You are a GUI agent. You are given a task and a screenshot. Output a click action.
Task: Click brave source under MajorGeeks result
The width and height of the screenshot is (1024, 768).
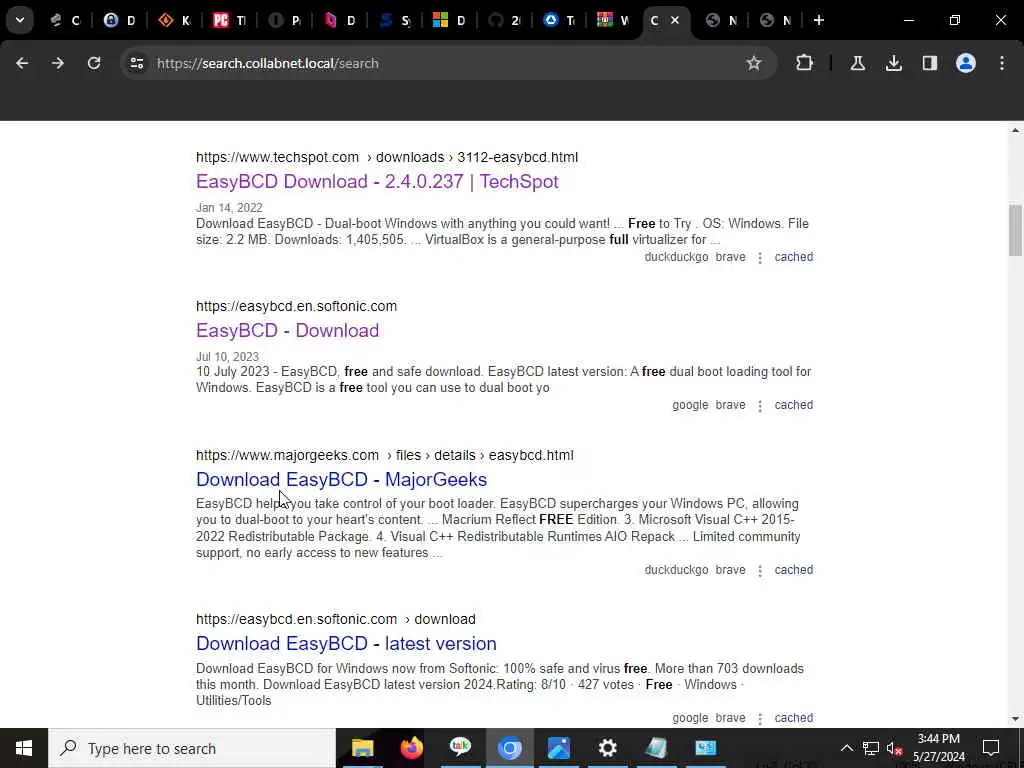tap(730, 569)
